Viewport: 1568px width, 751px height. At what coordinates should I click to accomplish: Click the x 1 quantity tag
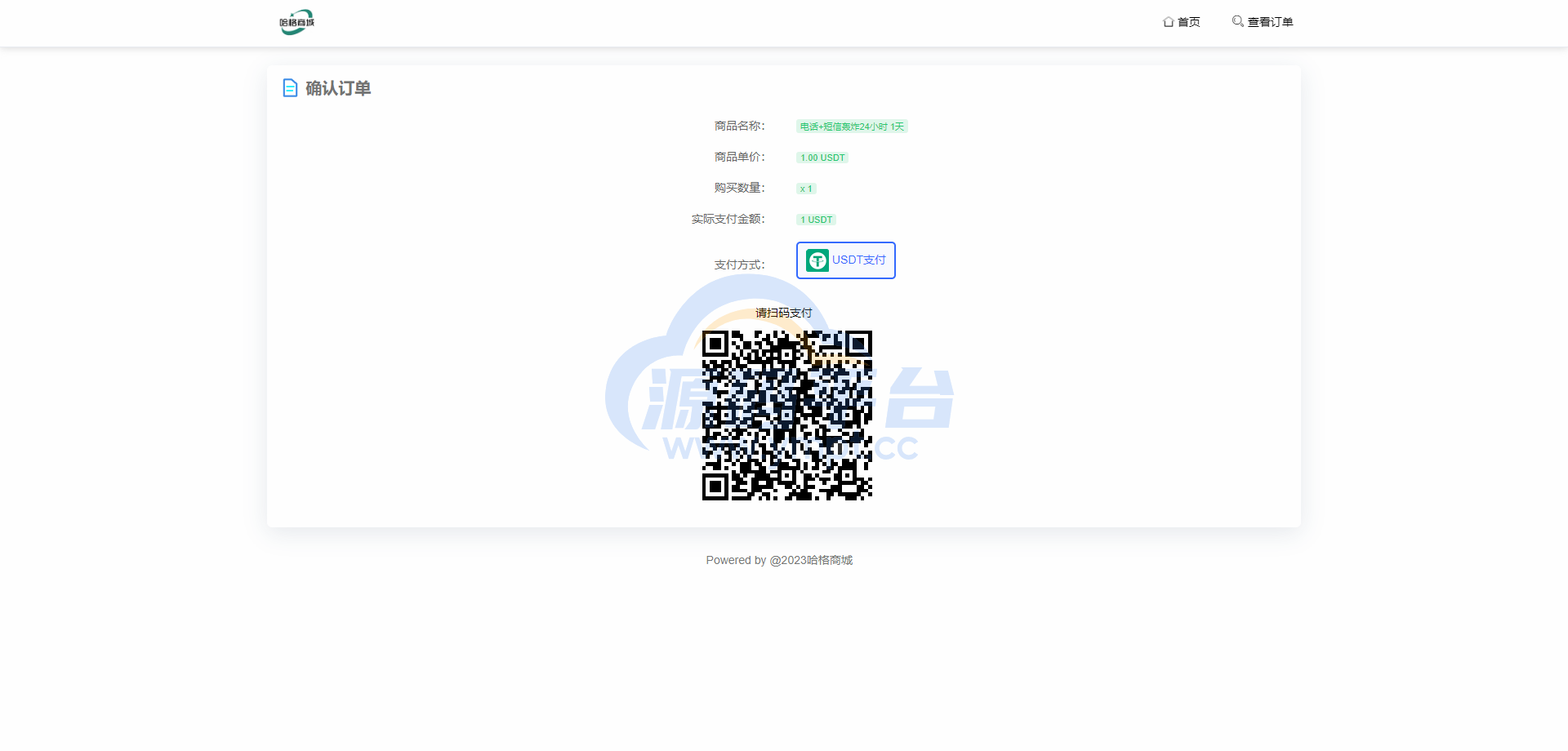[806, 189]
